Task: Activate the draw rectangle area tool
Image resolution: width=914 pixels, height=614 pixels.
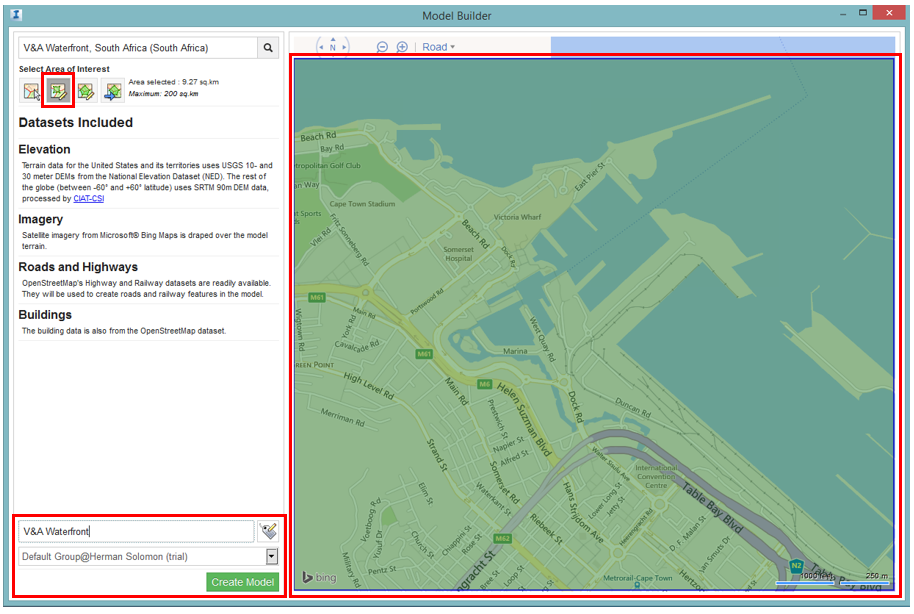Action: pyautogui.click(x=58, y=92)
